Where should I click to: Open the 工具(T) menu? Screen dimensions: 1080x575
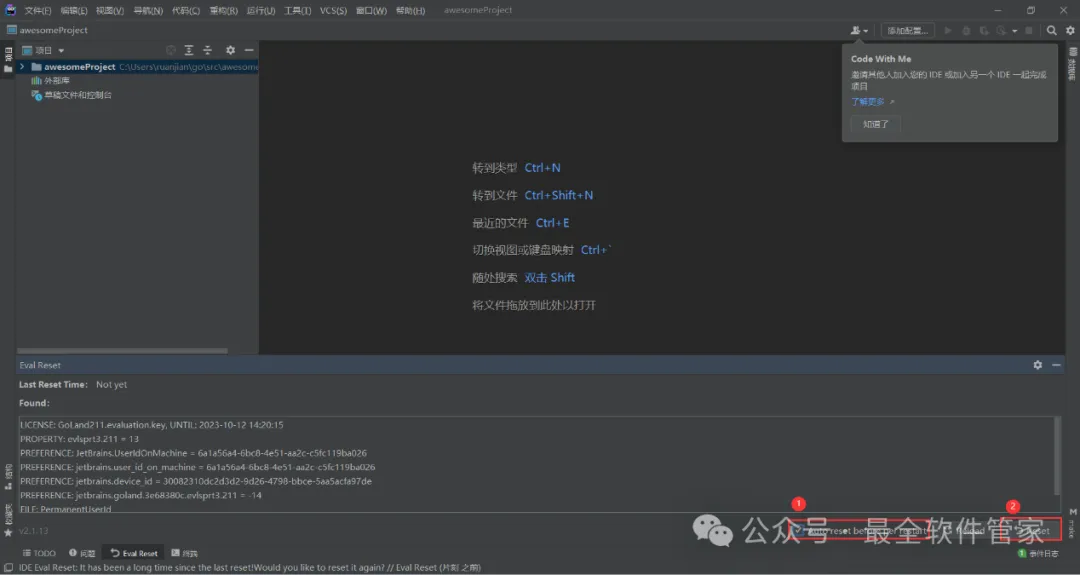(298, 10)
